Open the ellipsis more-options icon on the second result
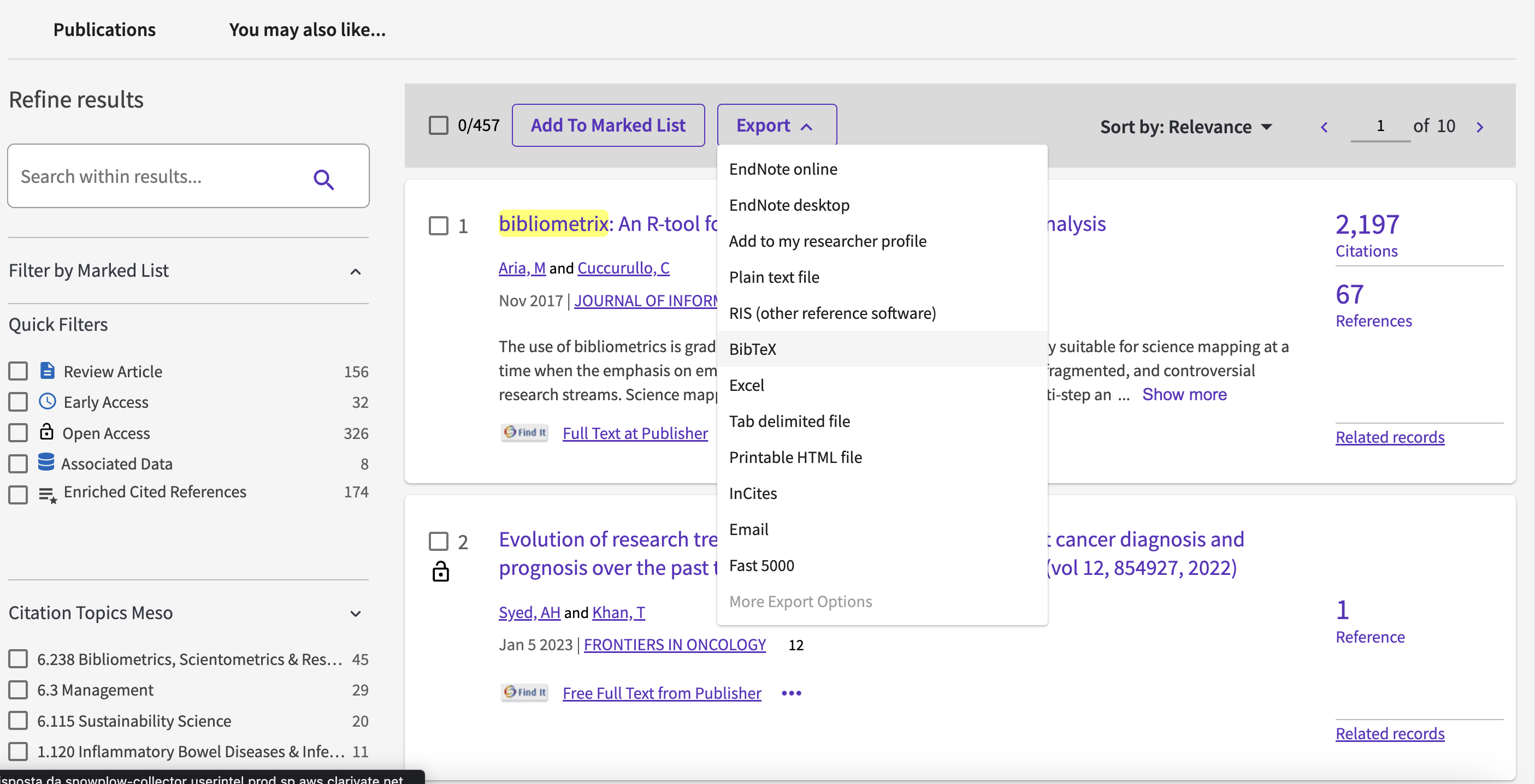 pyautogui.click(x=791, y=693)
